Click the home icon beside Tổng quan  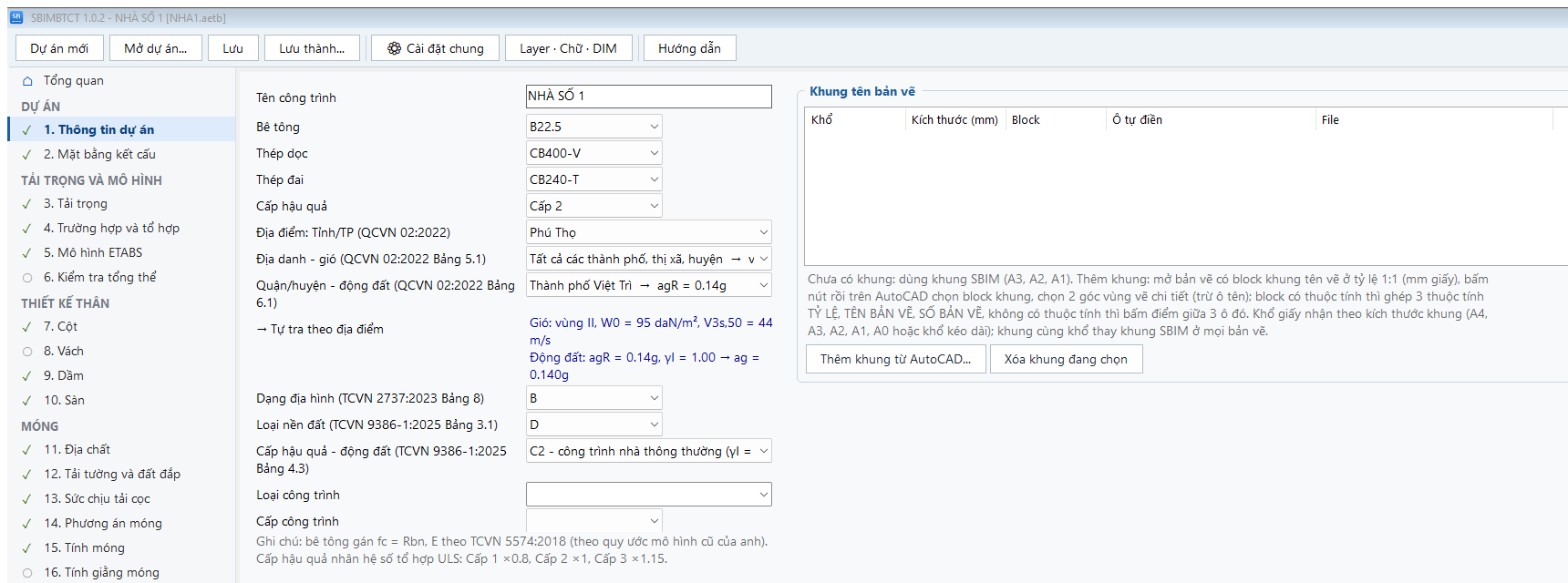[27, 81]
